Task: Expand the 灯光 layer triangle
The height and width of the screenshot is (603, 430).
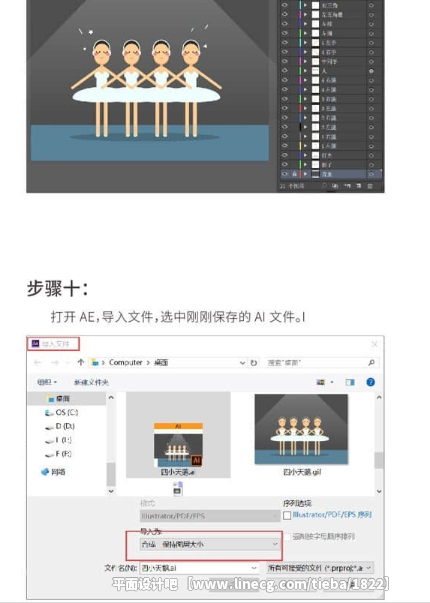Action: click(x=306, y=155)
